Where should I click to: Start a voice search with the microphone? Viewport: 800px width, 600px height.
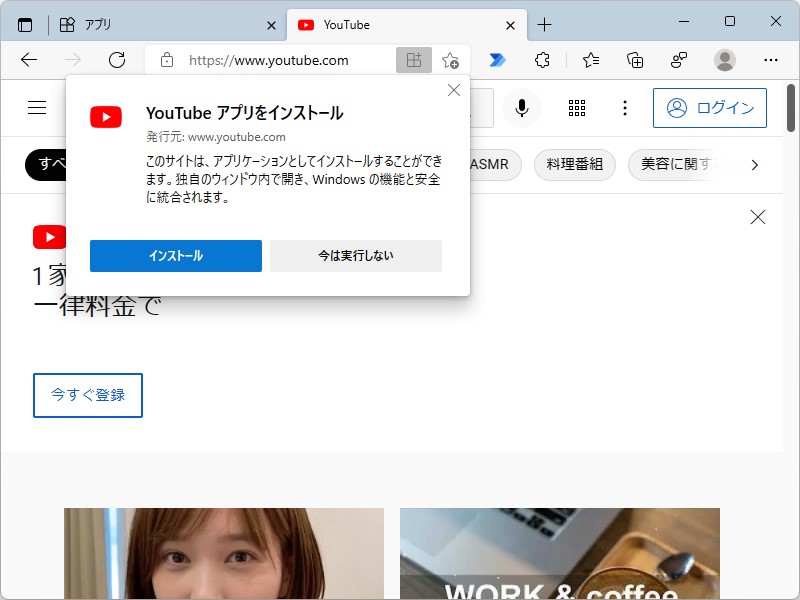(522, 108)
